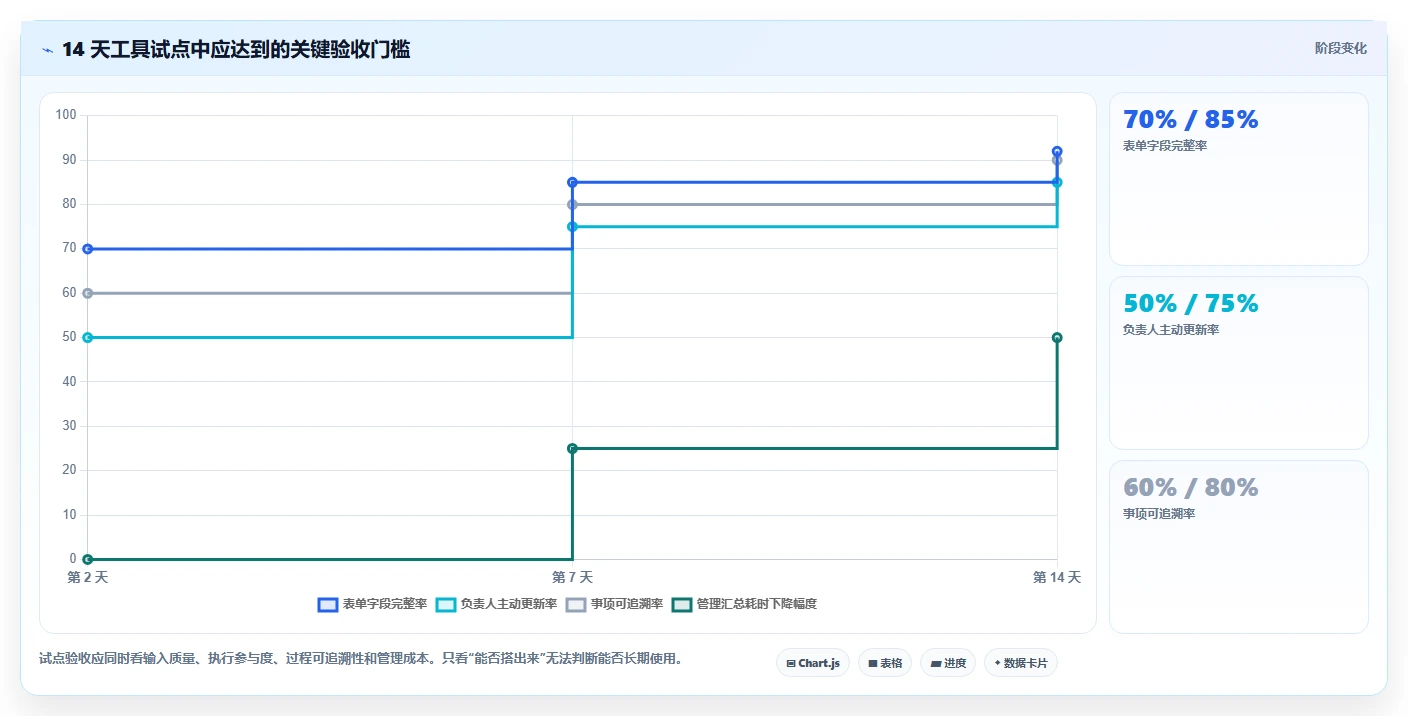Click the 进度 tag pill
The width and height of the screenshot is (1408, 716).
point(948,663)
